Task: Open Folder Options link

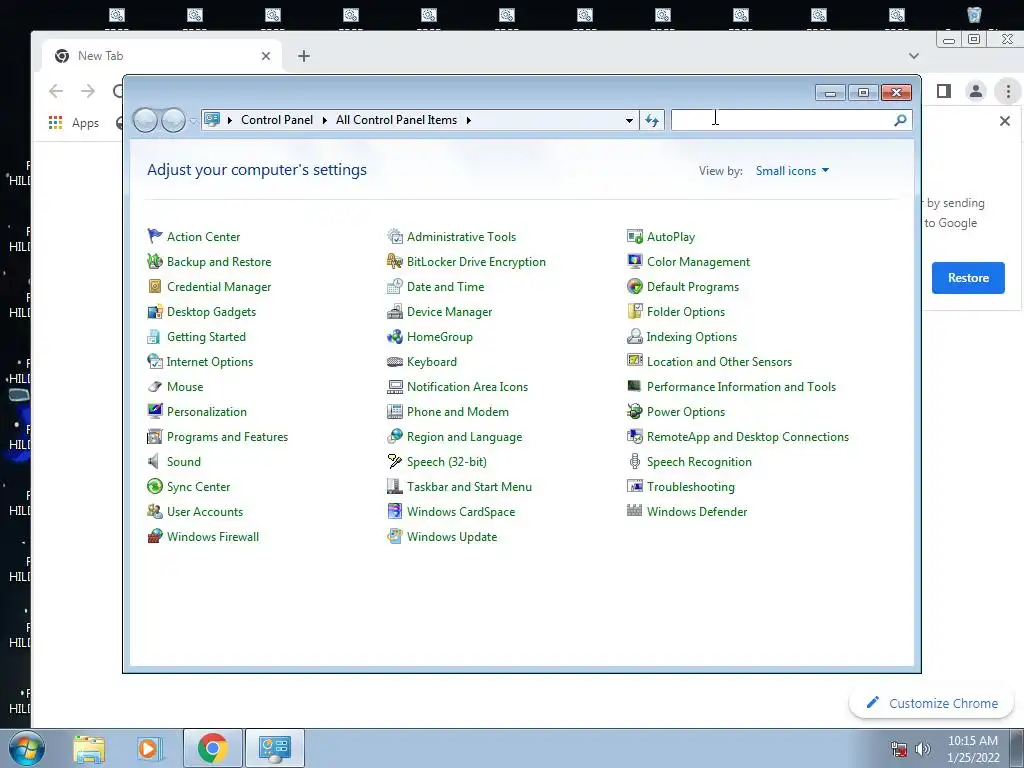Action: pyautogui.click(x=686, y=312)
